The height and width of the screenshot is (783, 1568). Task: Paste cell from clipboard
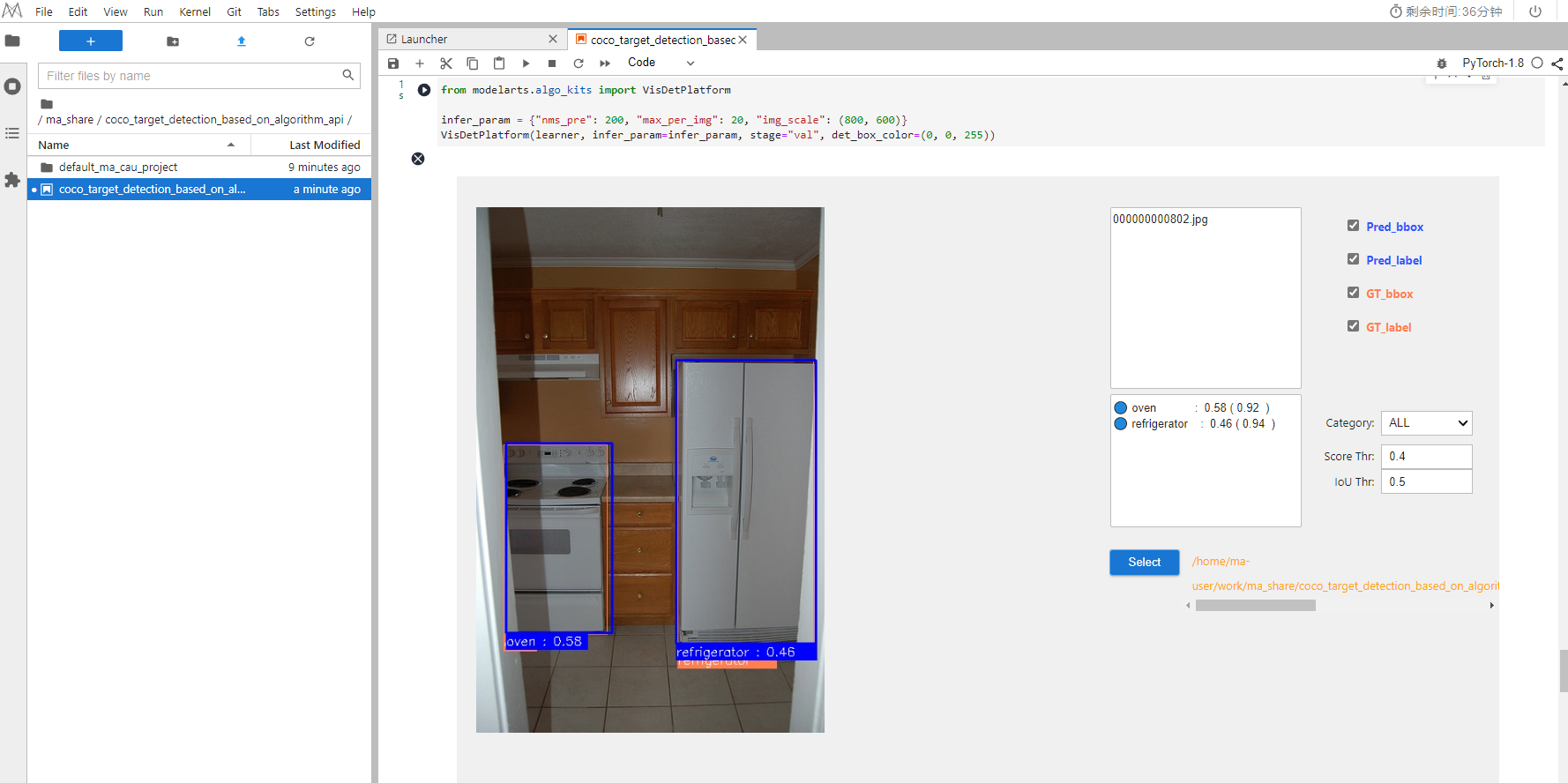[x=499, y=63]
